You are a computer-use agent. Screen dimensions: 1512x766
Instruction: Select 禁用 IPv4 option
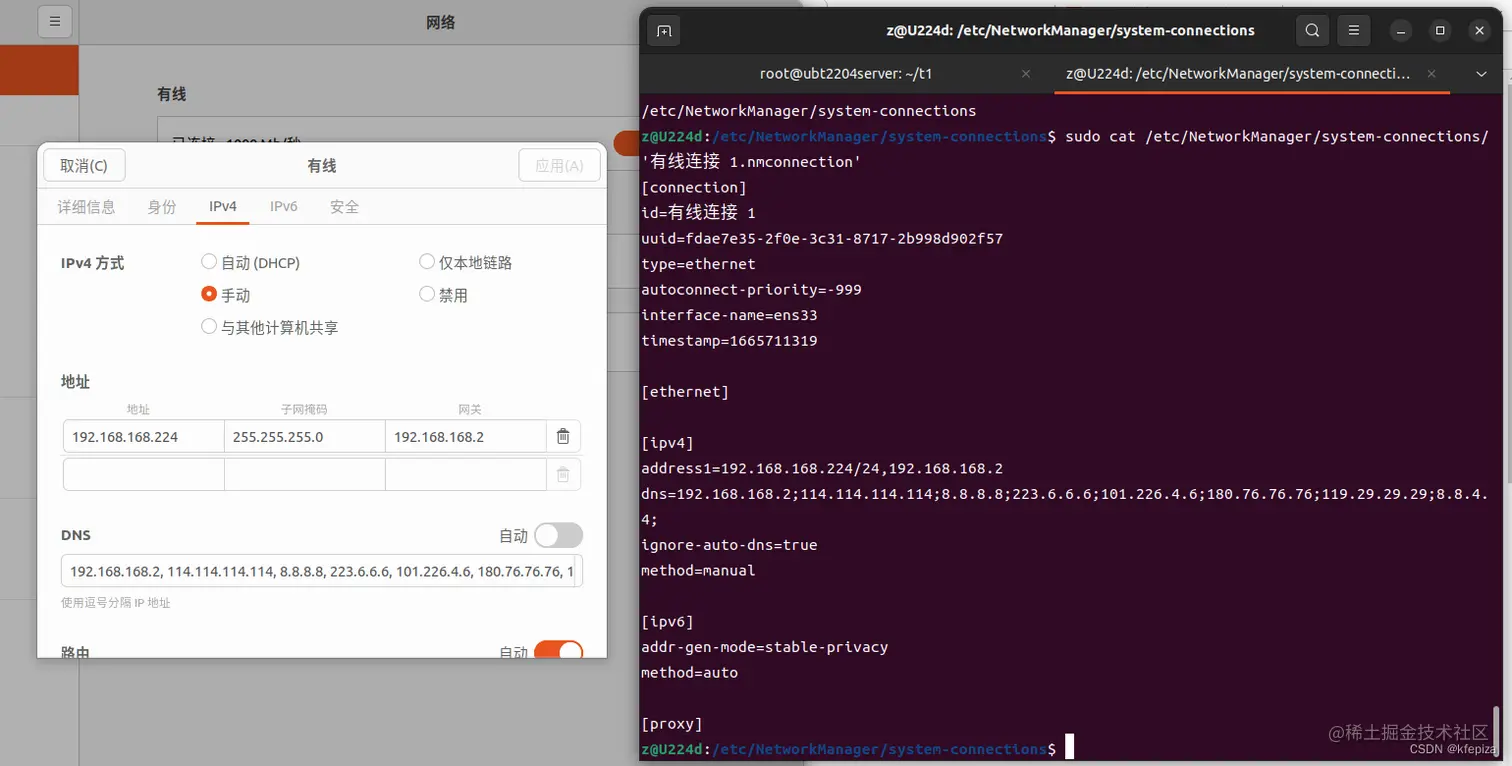click(x=444, y=295)
